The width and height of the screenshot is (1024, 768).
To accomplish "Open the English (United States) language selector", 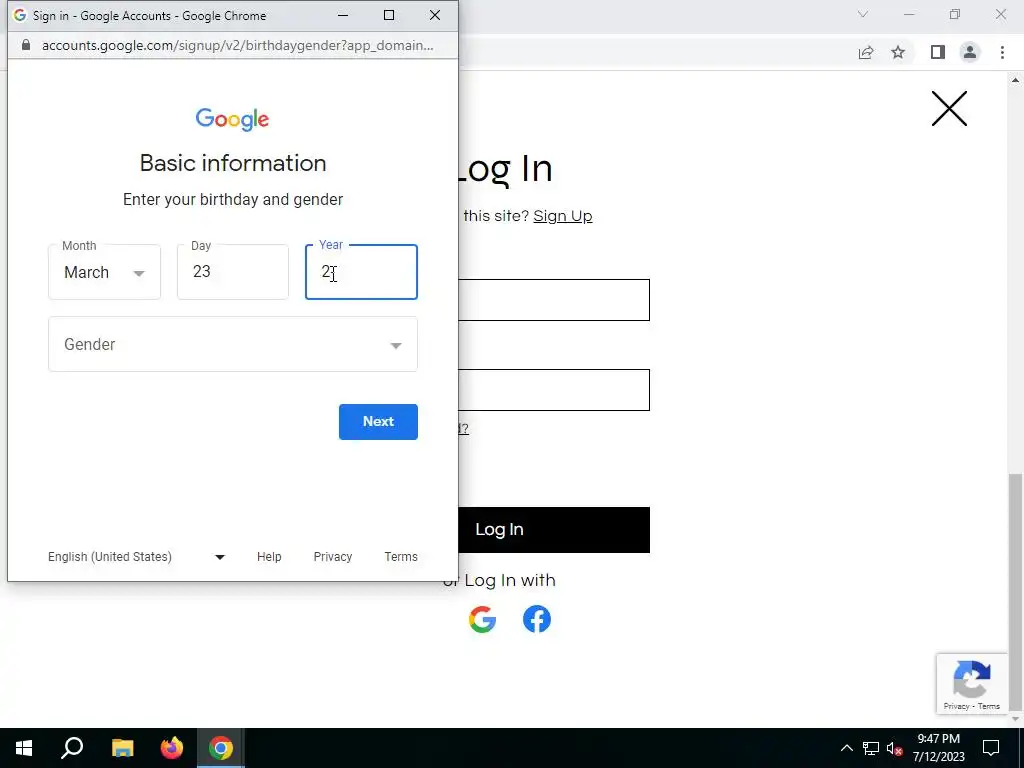I will [x=136, y=557].
